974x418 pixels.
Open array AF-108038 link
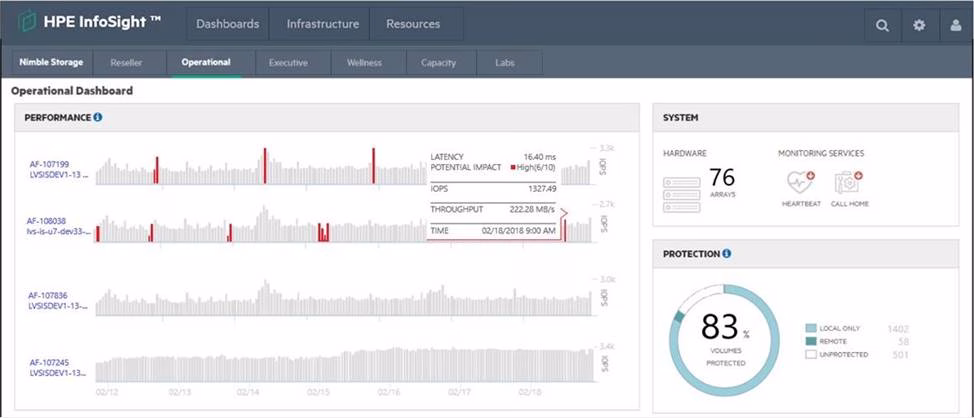(x=48, y=221)
